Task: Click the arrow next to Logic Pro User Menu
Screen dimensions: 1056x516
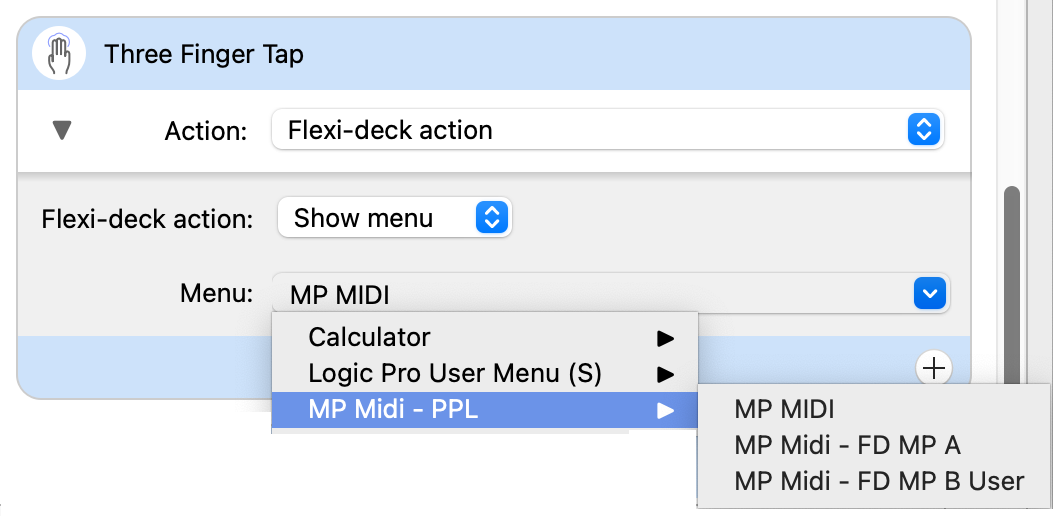Action: [665, 375]
